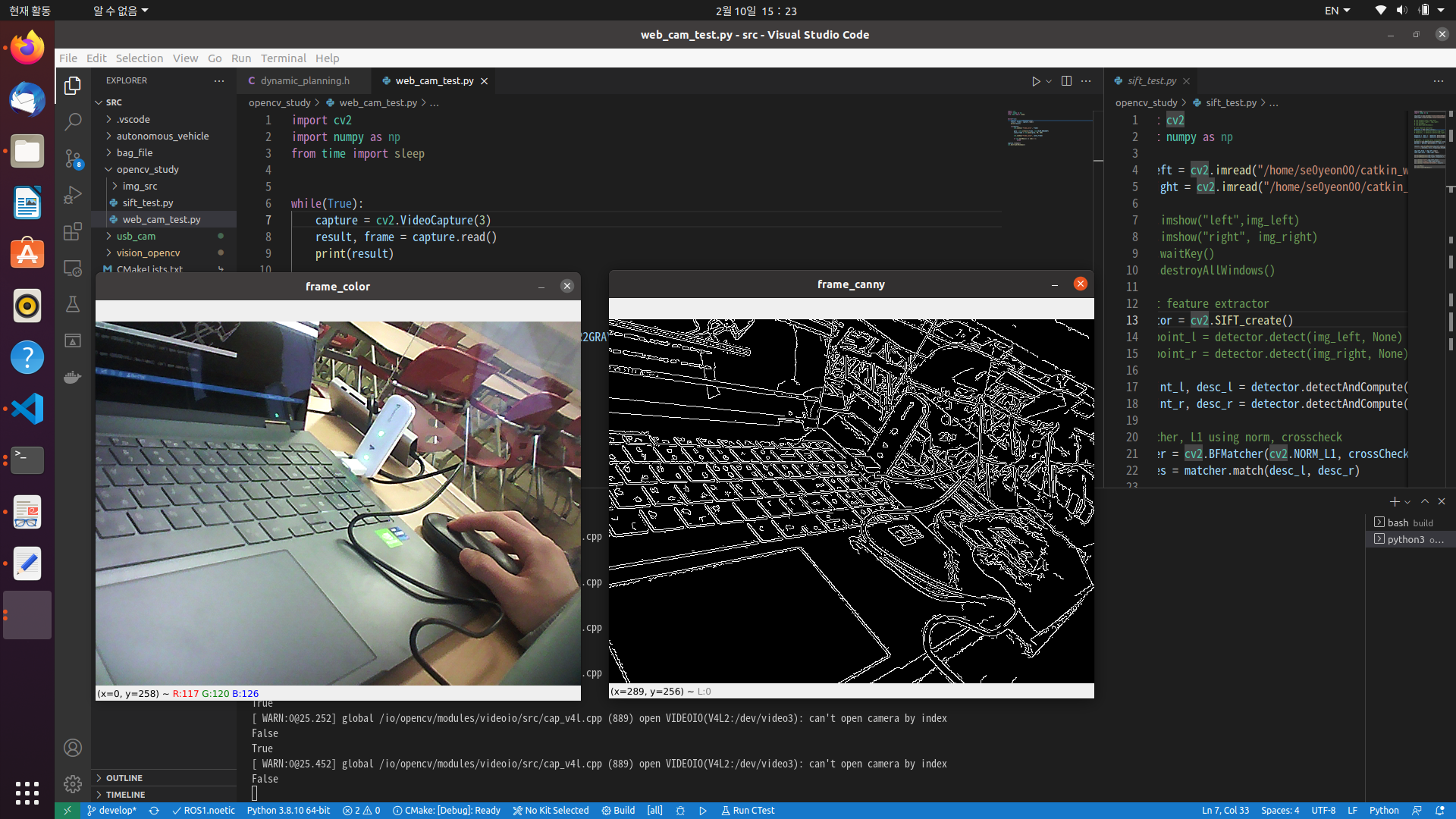Maximize the terminal panel with chevron up
The width and height of the screenshot is (1456, 819).
tap(1425, 501)
